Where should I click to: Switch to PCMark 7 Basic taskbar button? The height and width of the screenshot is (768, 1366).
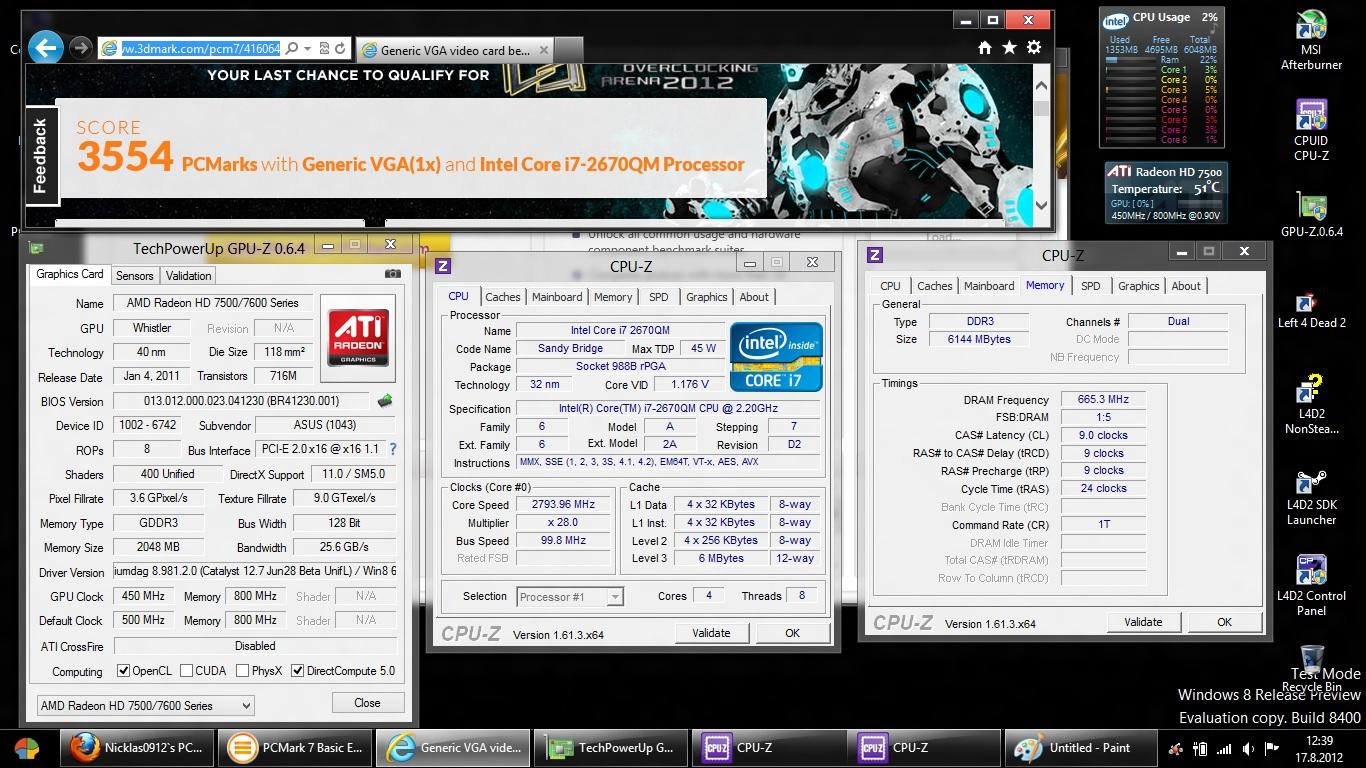(296, 748)
